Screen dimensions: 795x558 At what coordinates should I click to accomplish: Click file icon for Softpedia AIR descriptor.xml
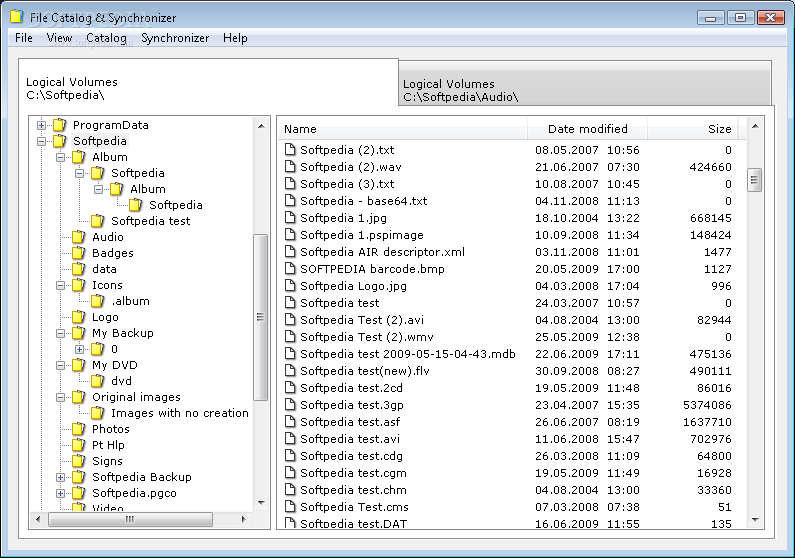(290, 251)
